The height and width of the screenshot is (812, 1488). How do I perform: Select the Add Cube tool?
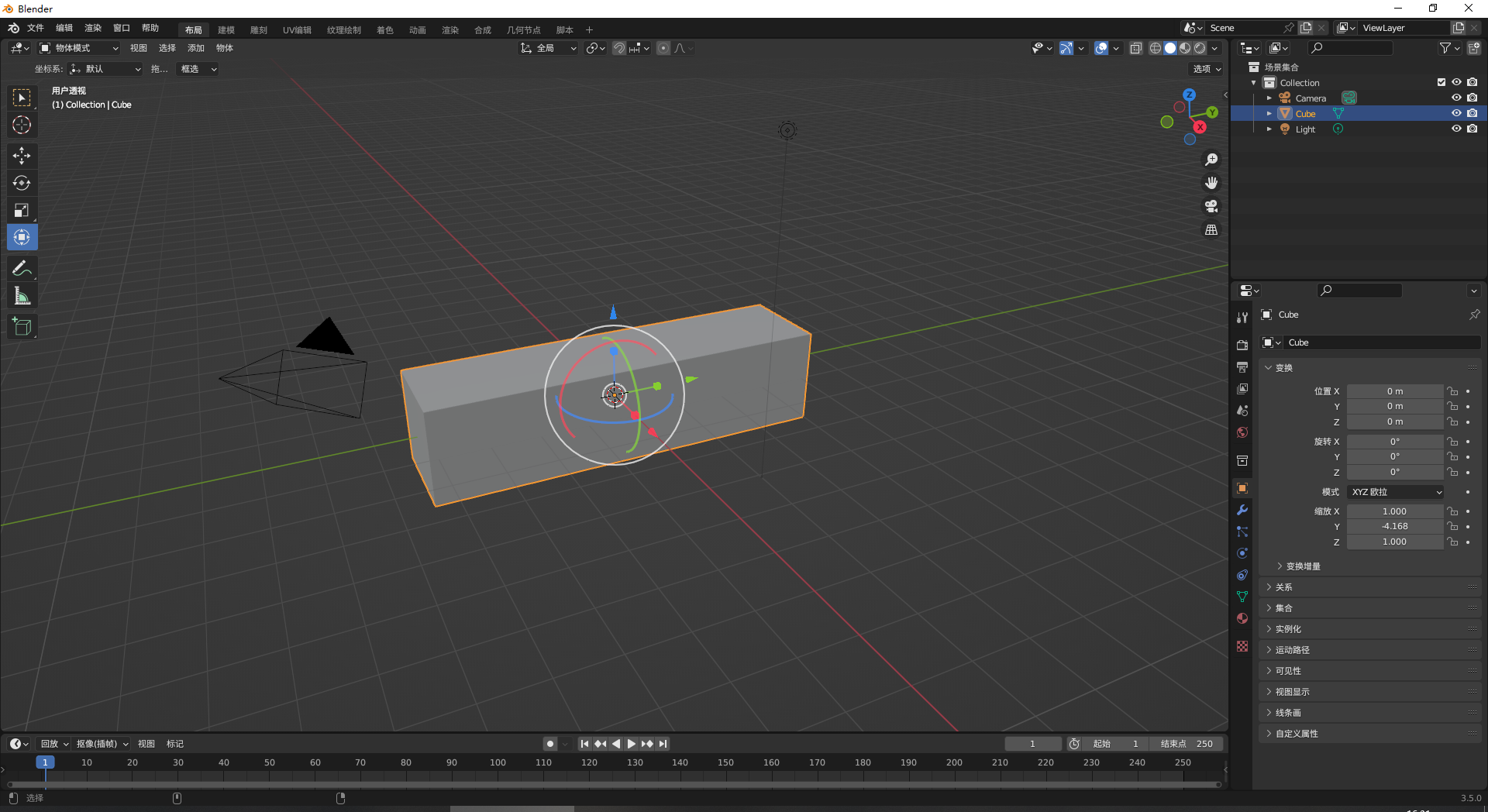coord(22,326)
